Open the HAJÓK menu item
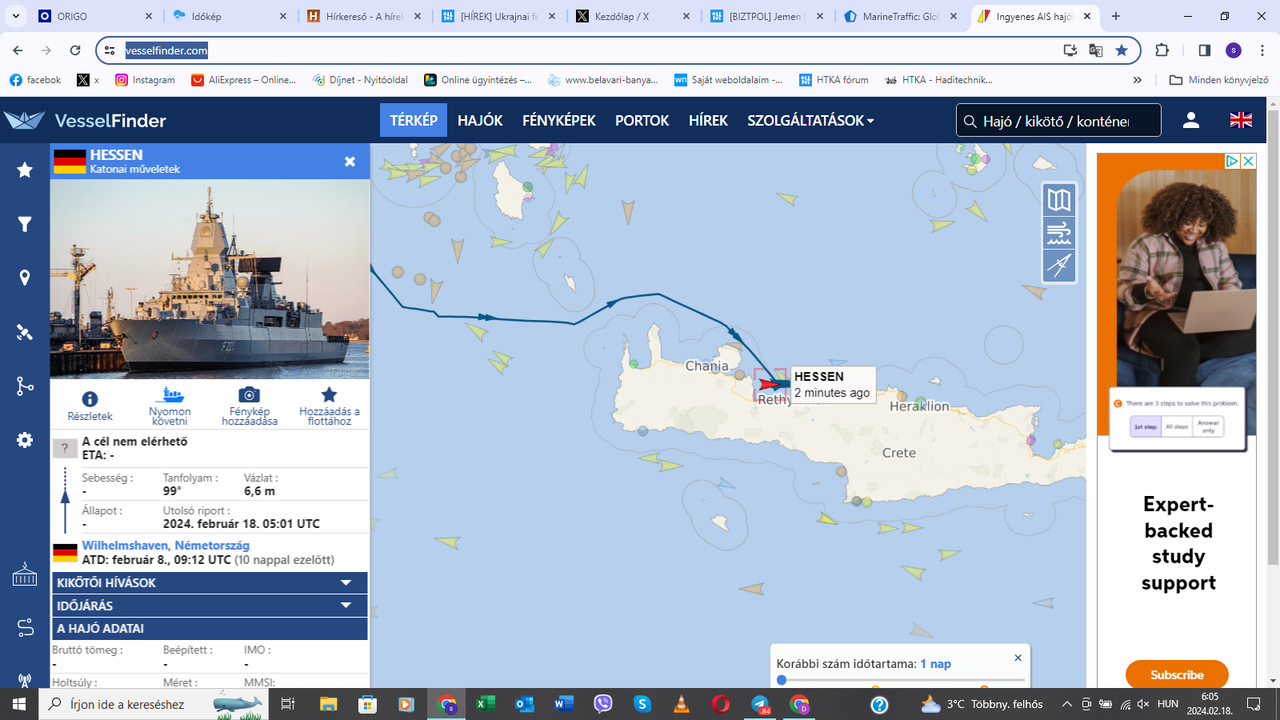This screenshot has width=1280, height=720. (480, 120)
